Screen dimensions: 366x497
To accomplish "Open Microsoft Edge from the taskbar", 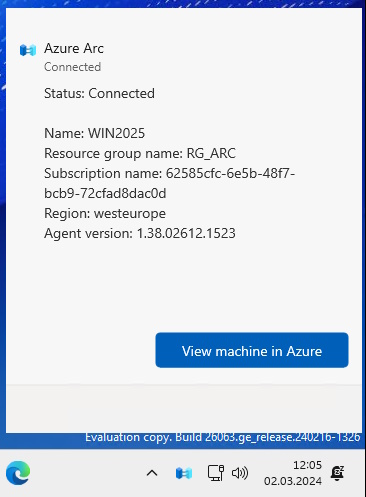I will (18, 473).
